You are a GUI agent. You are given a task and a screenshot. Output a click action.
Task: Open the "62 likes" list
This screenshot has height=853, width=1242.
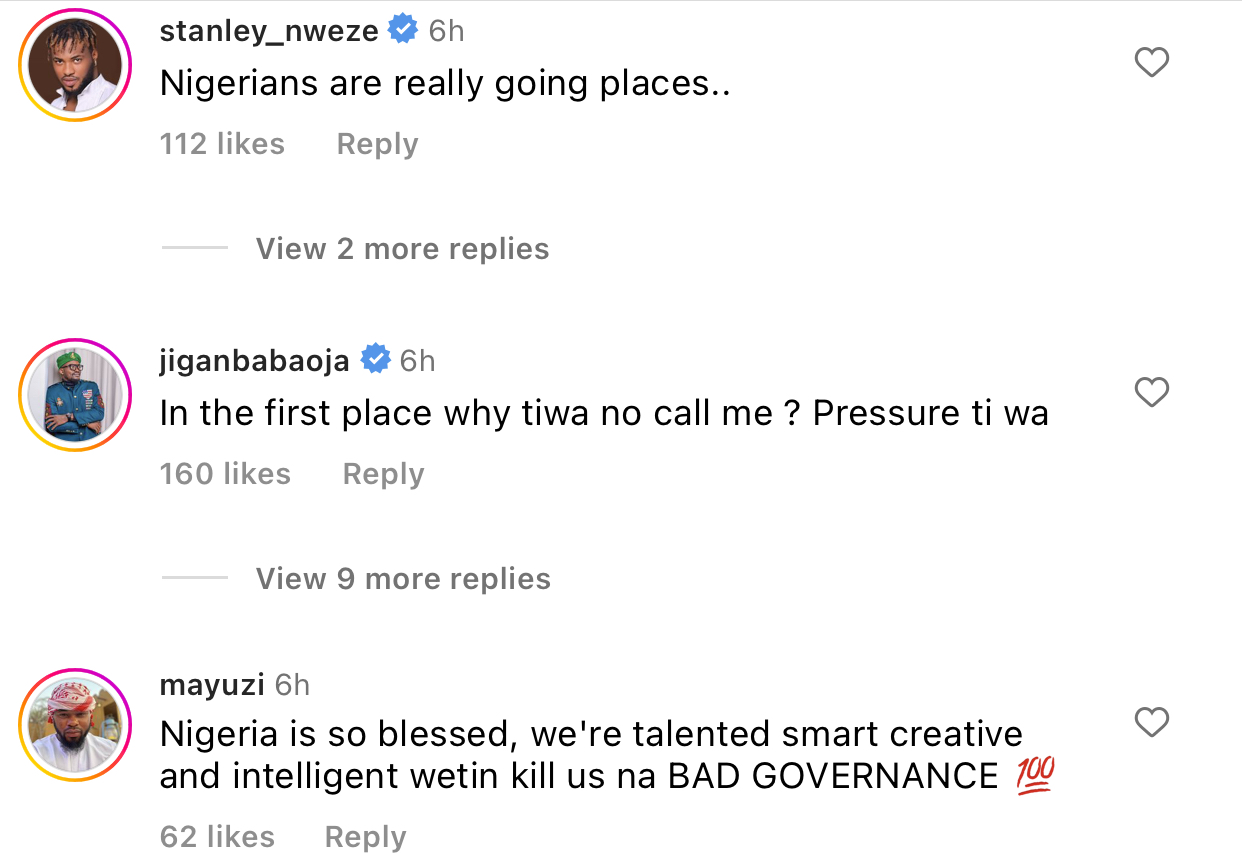pyautogui.click(x=217, y=837)
